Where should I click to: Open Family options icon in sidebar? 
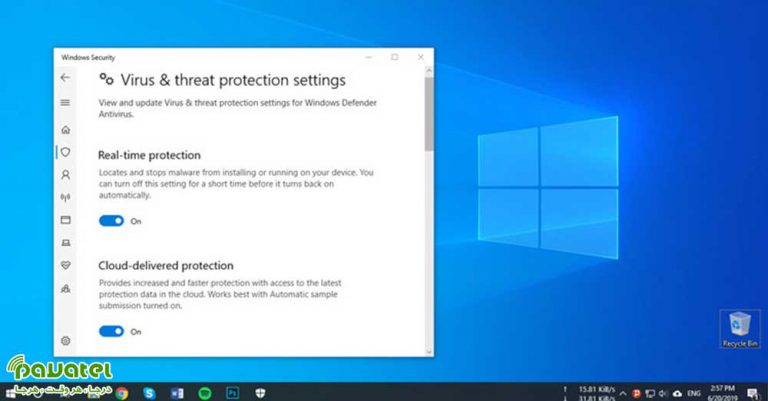[66, 288]
